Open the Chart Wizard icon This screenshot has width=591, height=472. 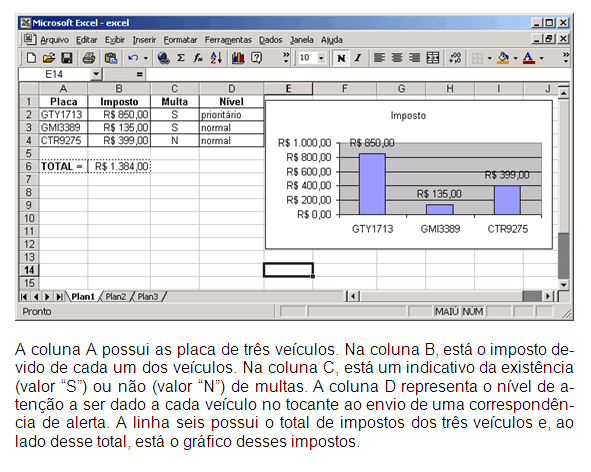tap(238, 58)
